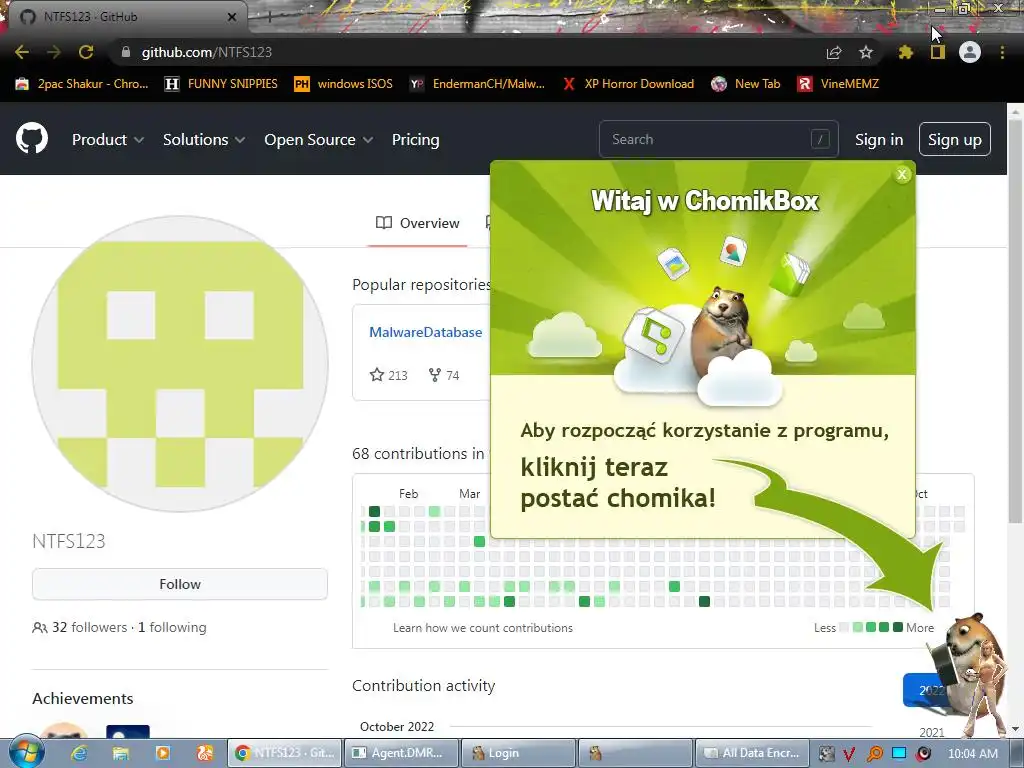Go back with the browser back arrow
Screen dimensions: 1024x768
[x=22, y=52]
